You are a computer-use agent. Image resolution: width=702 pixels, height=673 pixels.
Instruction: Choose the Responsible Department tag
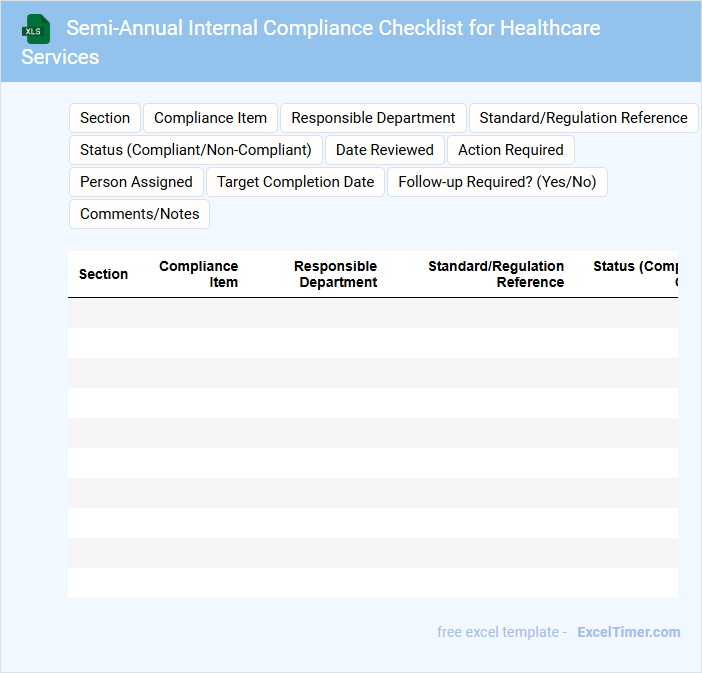click(x=373, y=118)
